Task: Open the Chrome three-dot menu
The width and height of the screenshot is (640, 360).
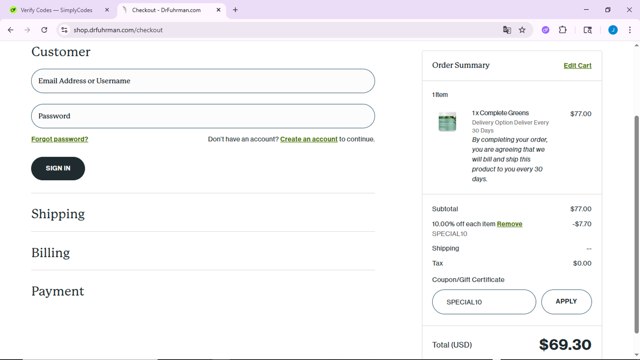Action: point(630,30)
